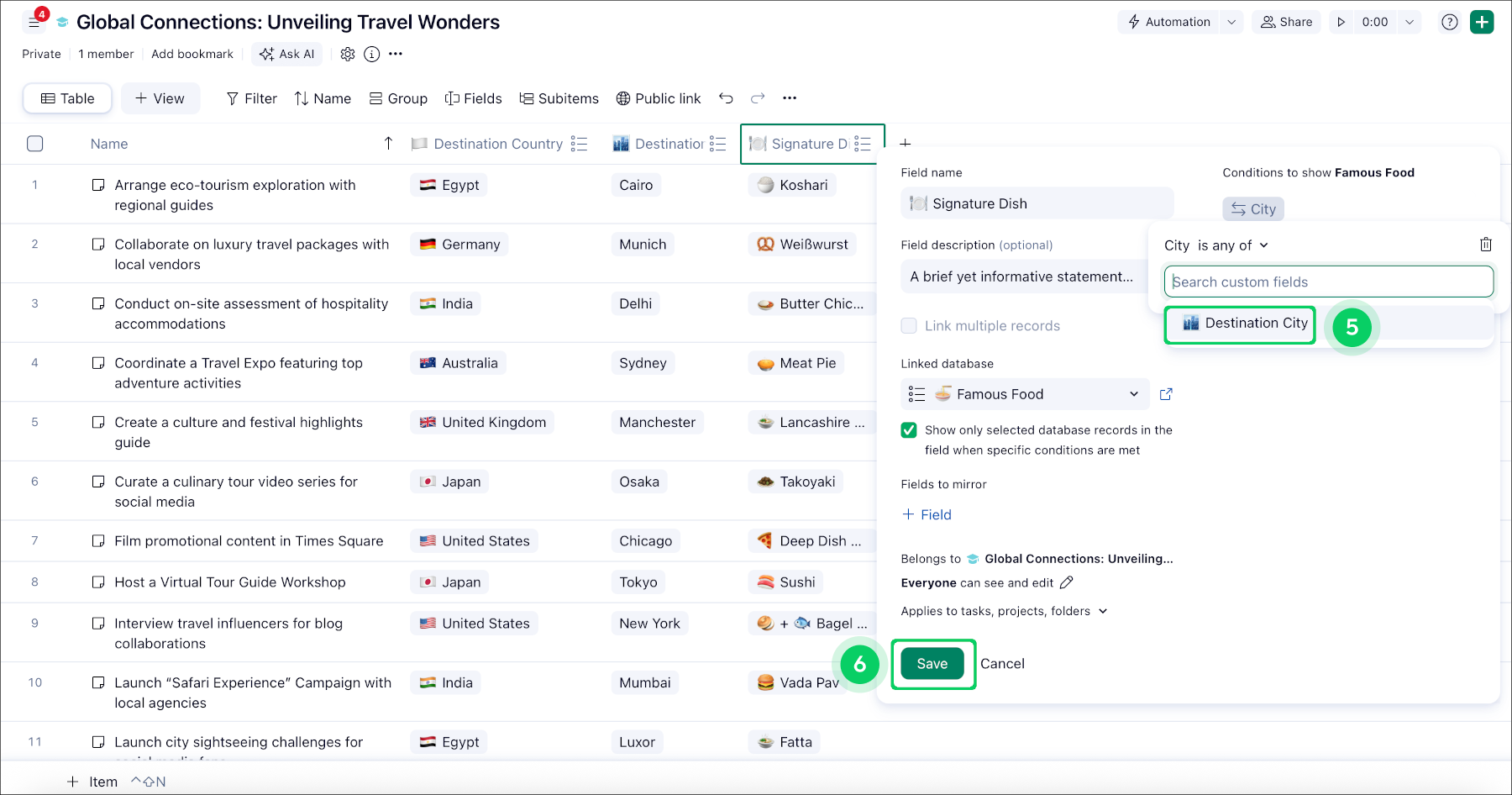Delete the City condition with trash icon
1512x795 pixels.
[1485, 245]
